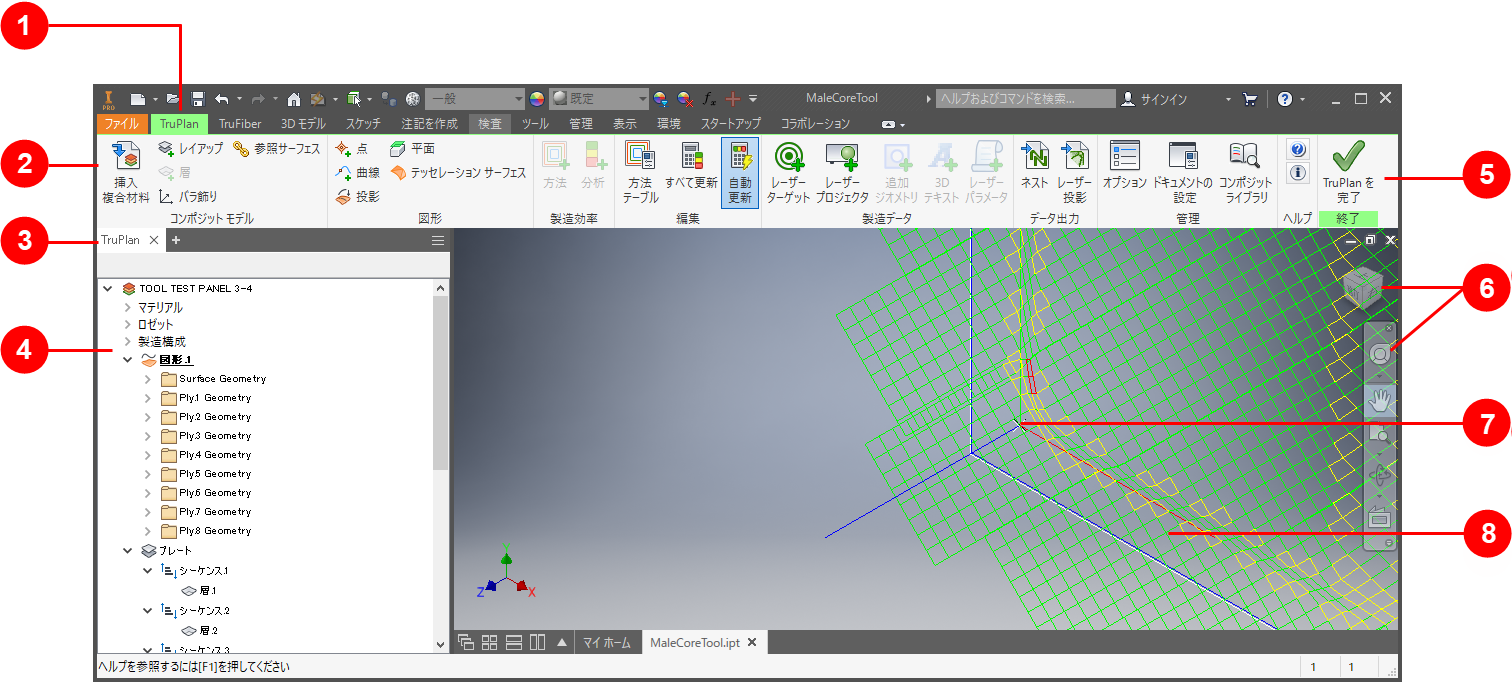The height and width of the screenshot is (682, 1512).
Task: Click すべて更新 update all
Action: (x=691, y=166)
